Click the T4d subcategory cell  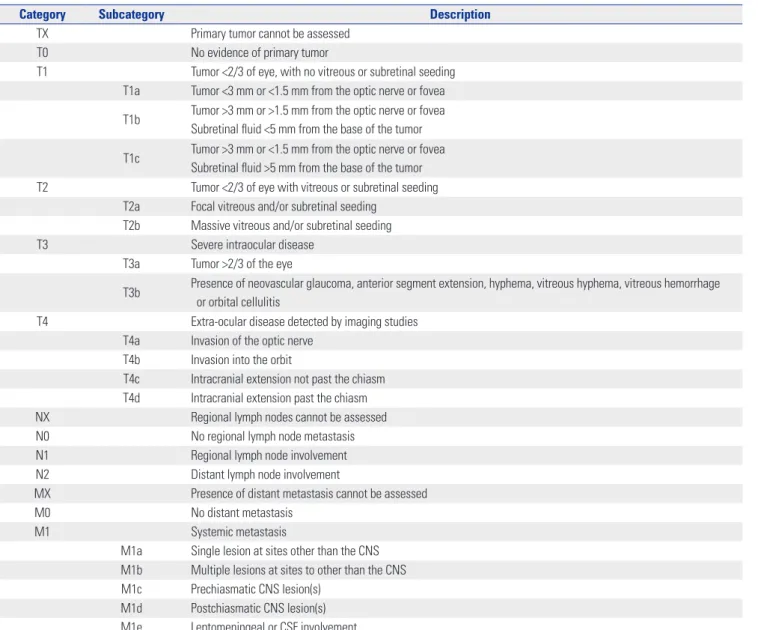(131, 398)
